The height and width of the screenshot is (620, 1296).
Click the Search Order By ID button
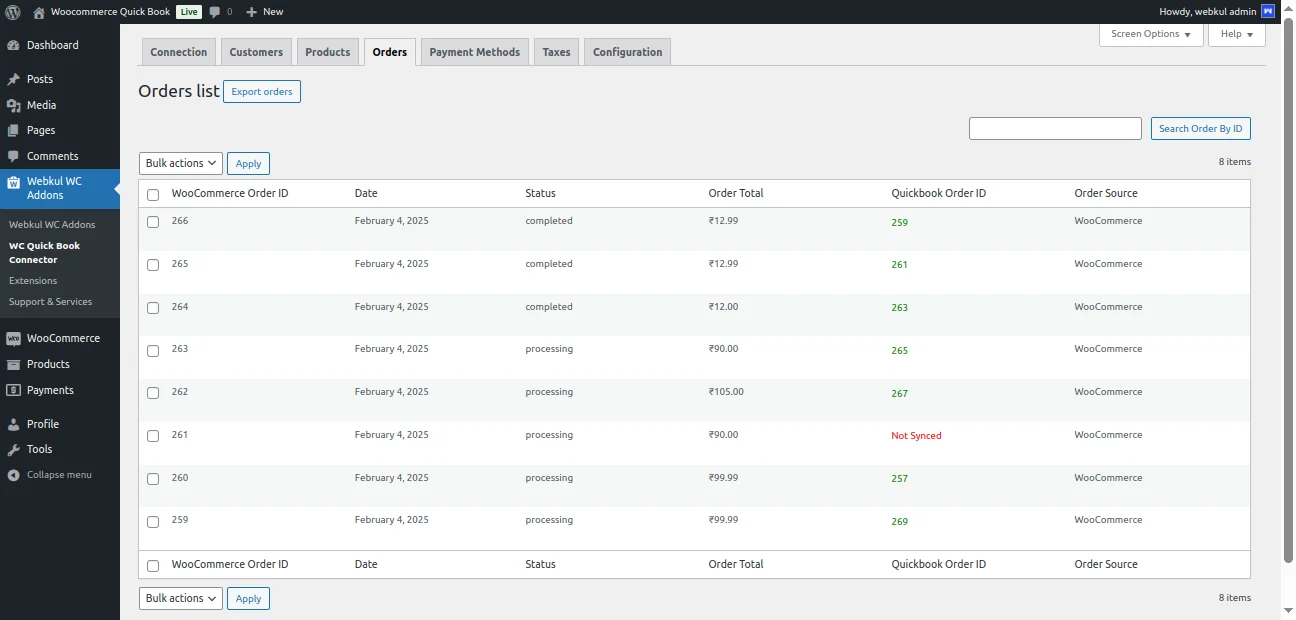point(1200,129)
